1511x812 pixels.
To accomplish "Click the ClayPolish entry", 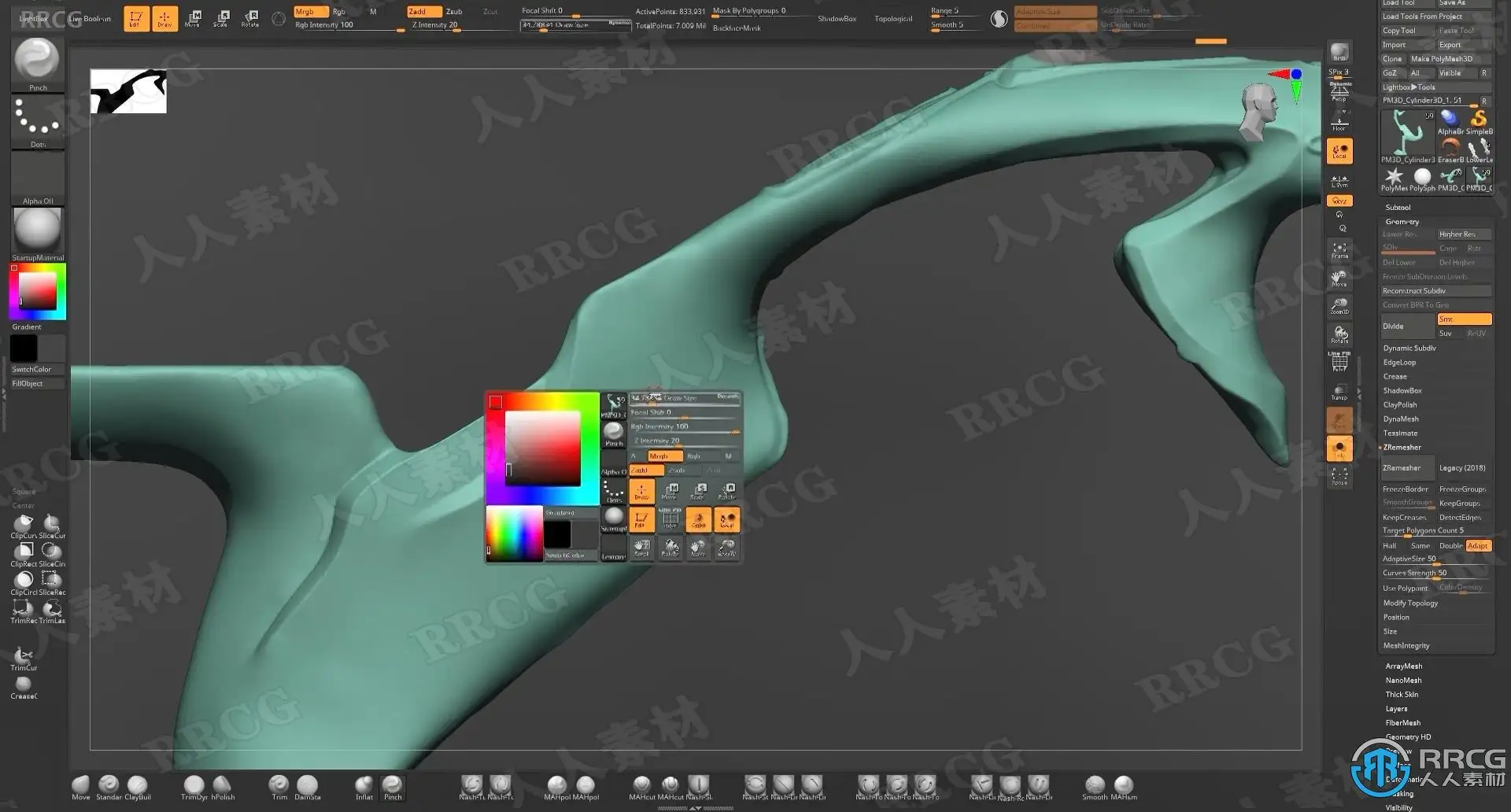I will [x=1400, y=405].
